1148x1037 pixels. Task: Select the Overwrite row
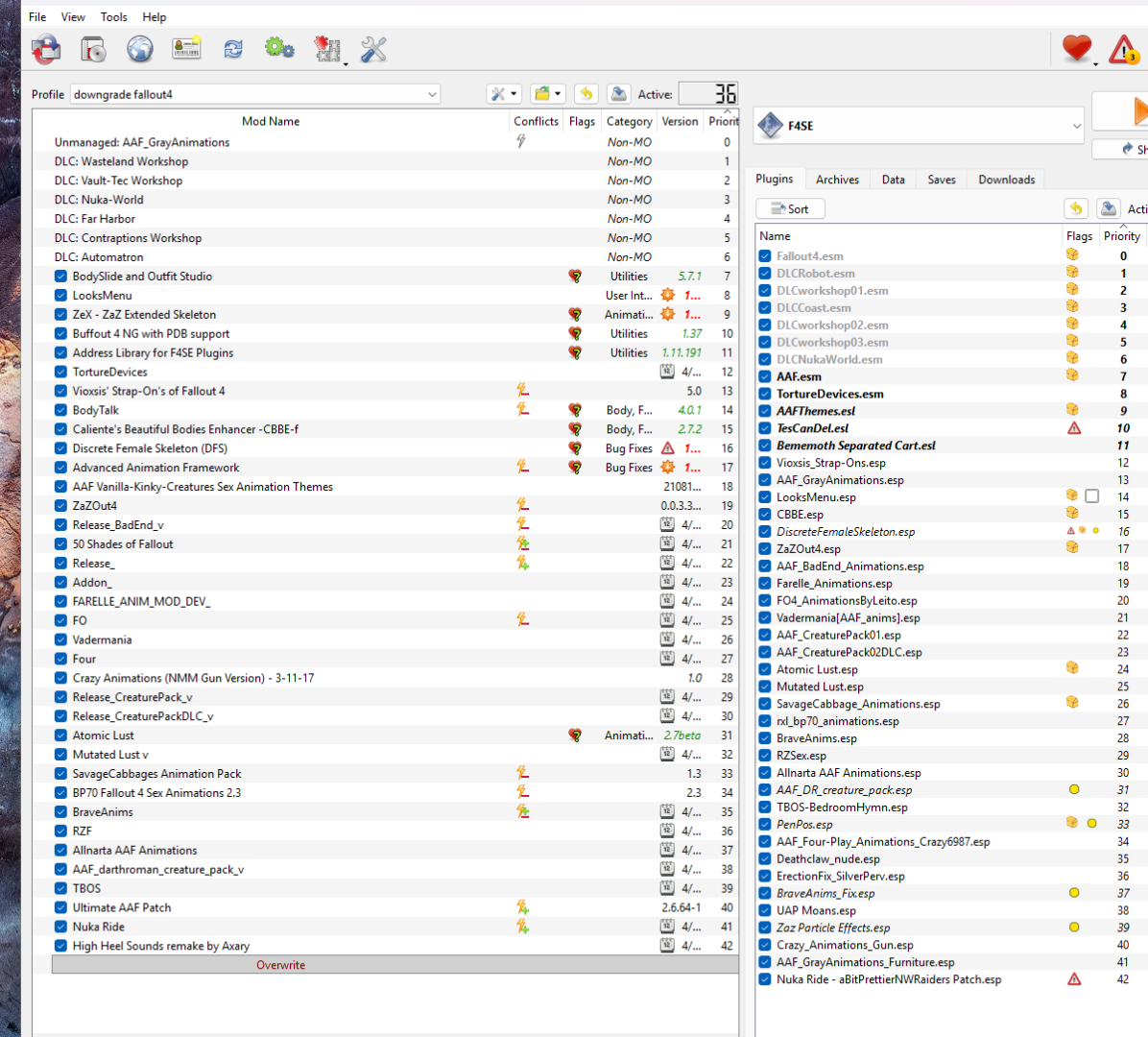(395, 964)
